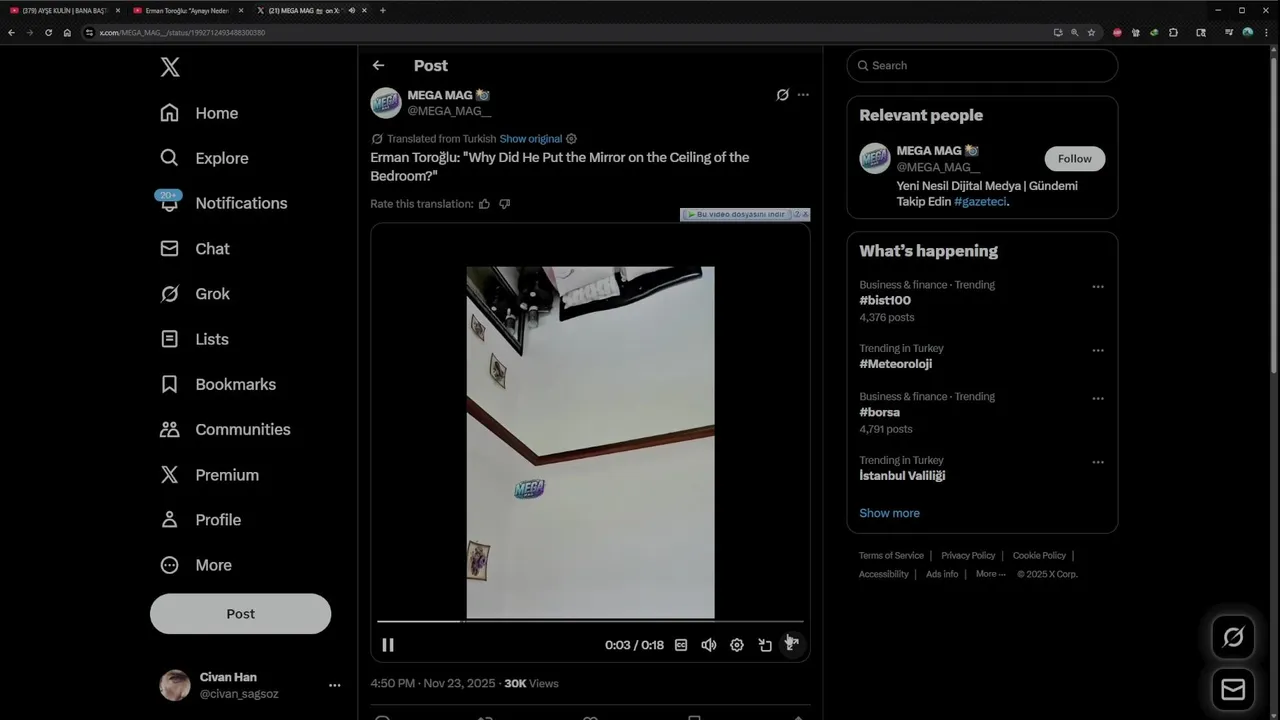
Task: Click the Grok icon on the post header
Action: 782,95
